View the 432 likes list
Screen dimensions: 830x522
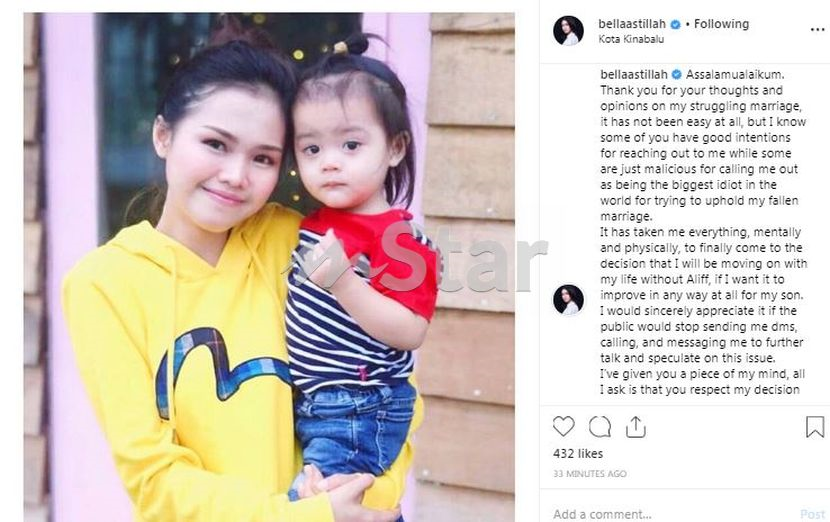[x=578, y=454]
